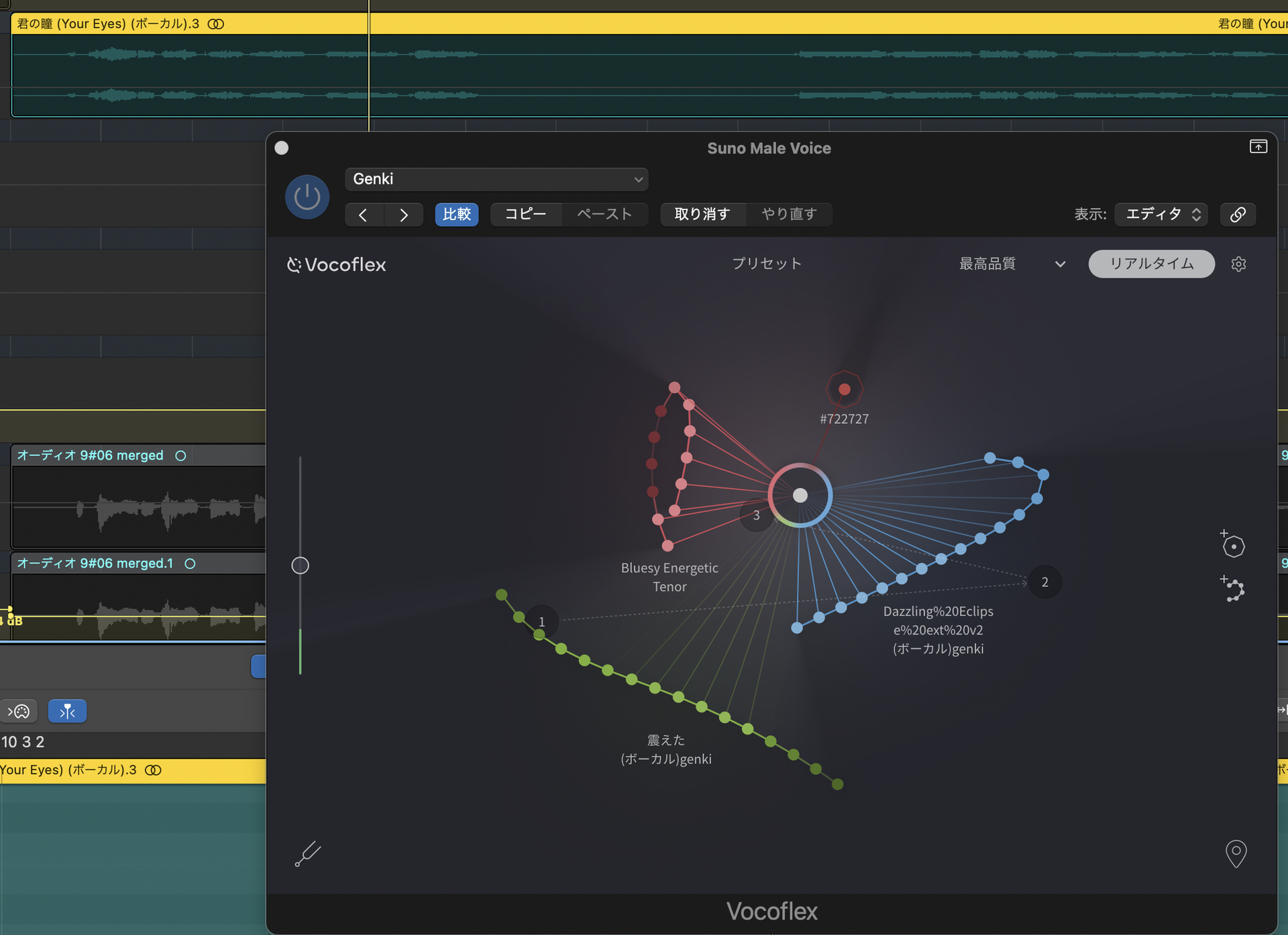This screenshot has height=935, width=1288.
Task: Click the add voice point icon
Action: pyautogui.click(x=1233, y=545)
